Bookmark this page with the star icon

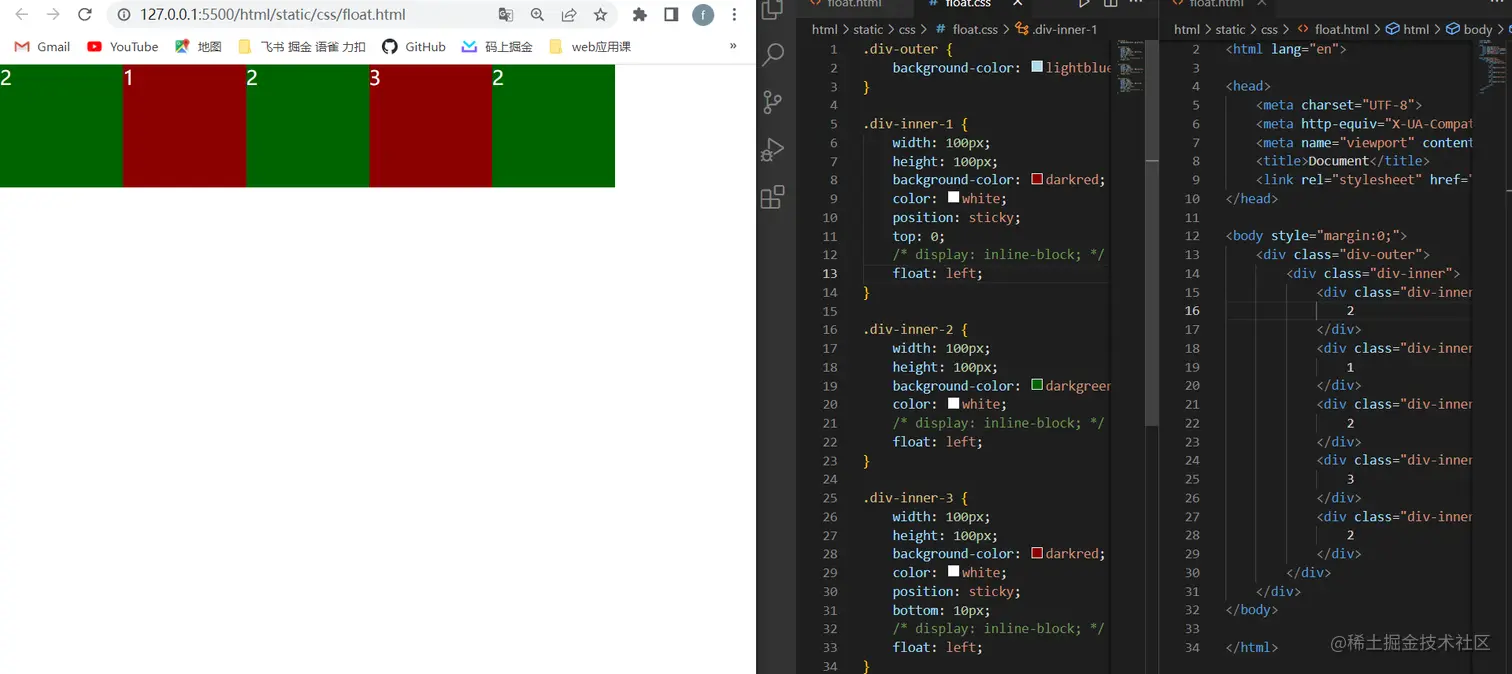tap(600, 15)
